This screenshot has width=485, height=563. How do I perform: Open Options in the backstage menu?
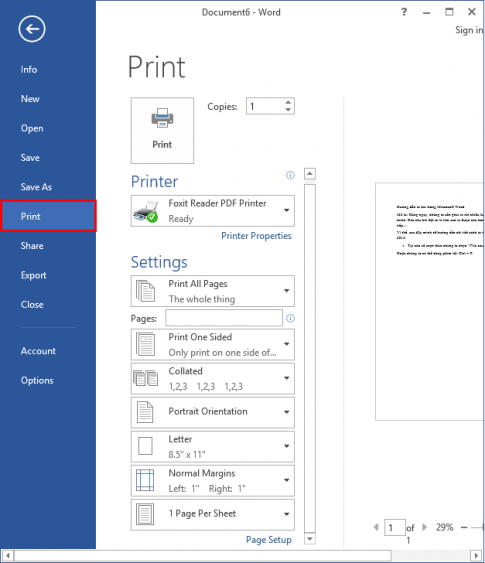point(37,381)
